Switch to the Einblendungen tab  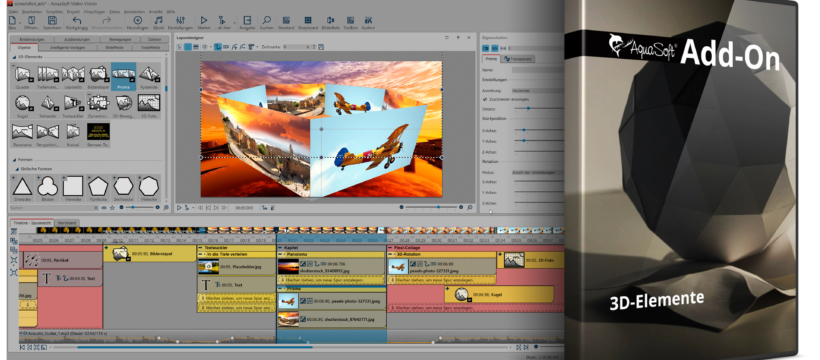coord(31,40)
